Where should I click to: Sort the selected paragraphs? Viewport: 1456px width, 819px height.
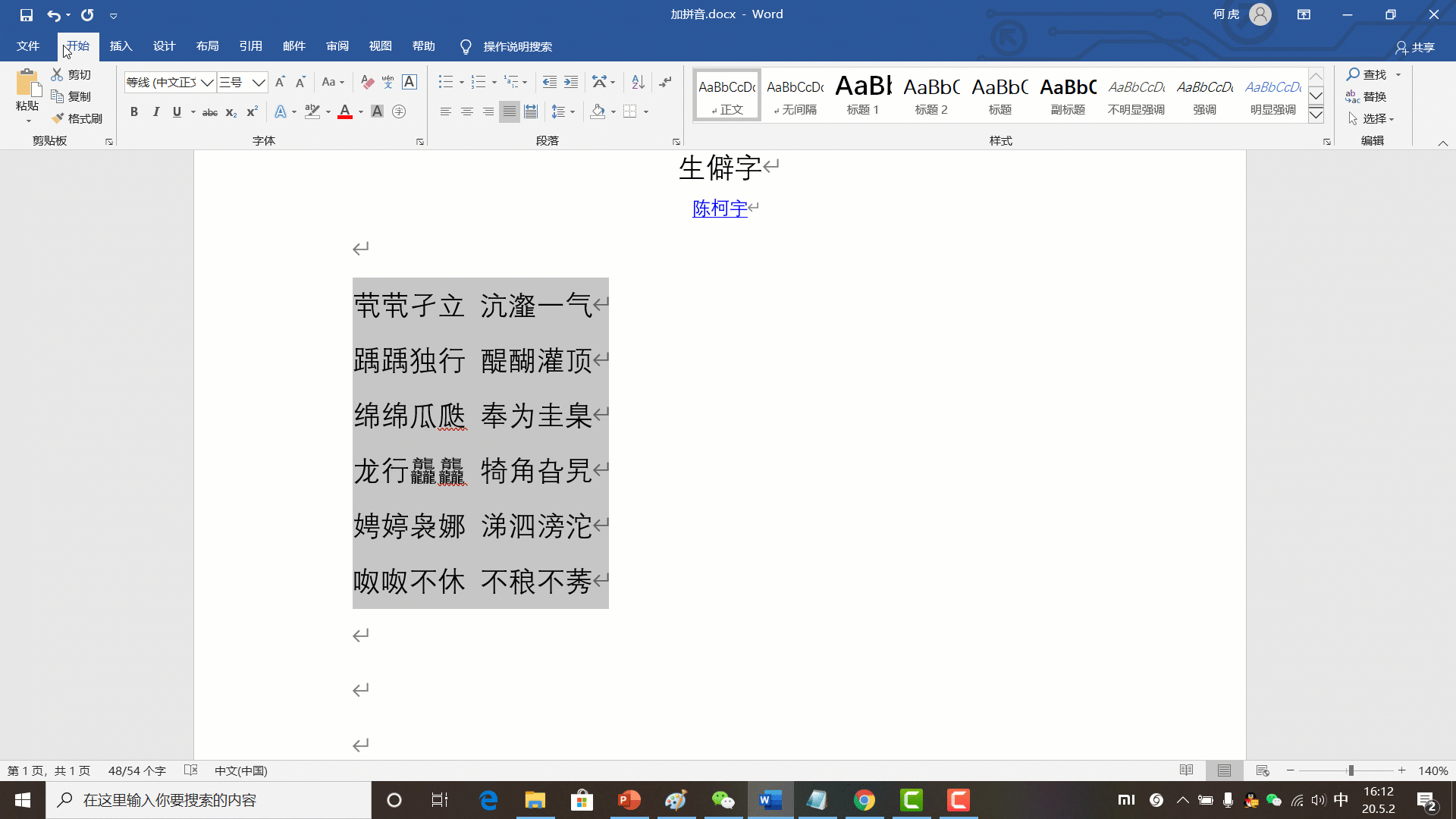point(638,82)
